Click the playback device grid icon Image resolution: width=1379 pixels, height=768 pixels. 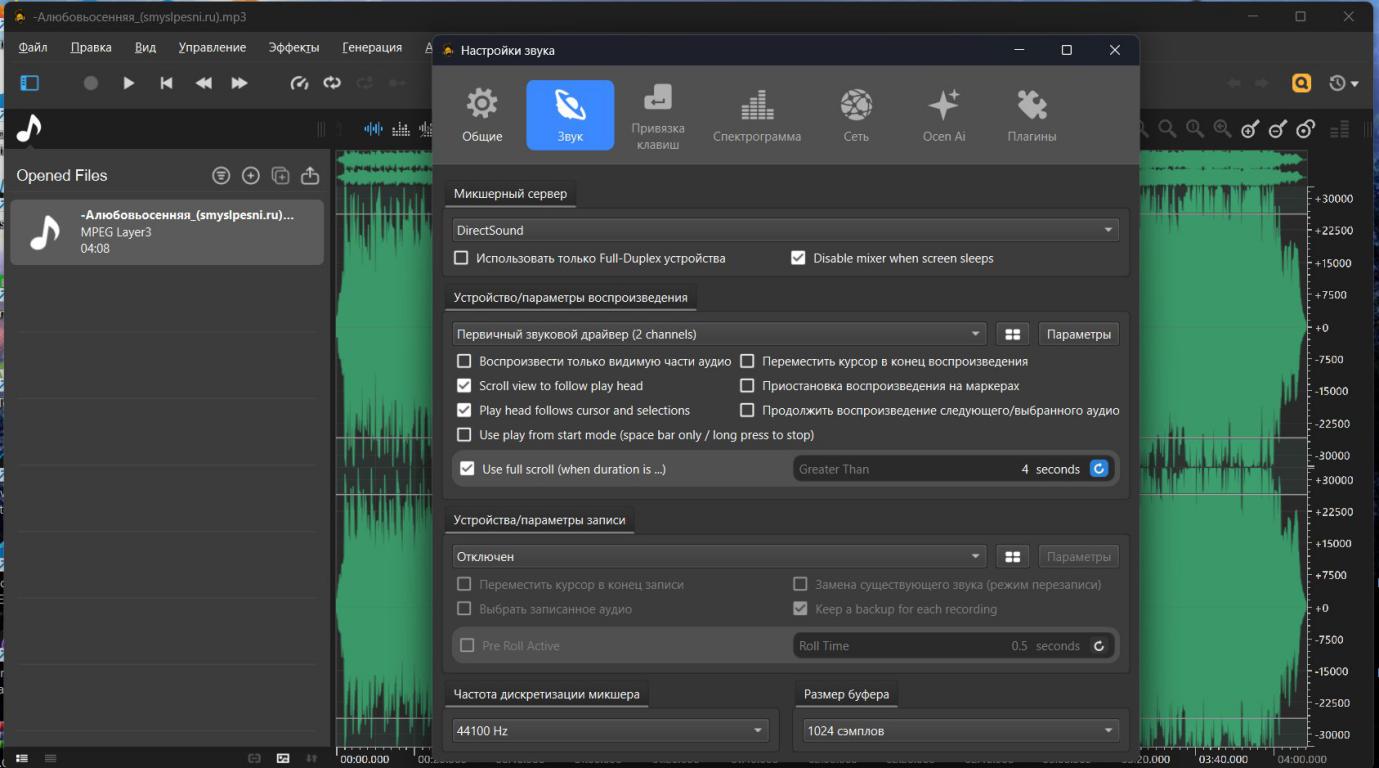tap(1012, 334)
